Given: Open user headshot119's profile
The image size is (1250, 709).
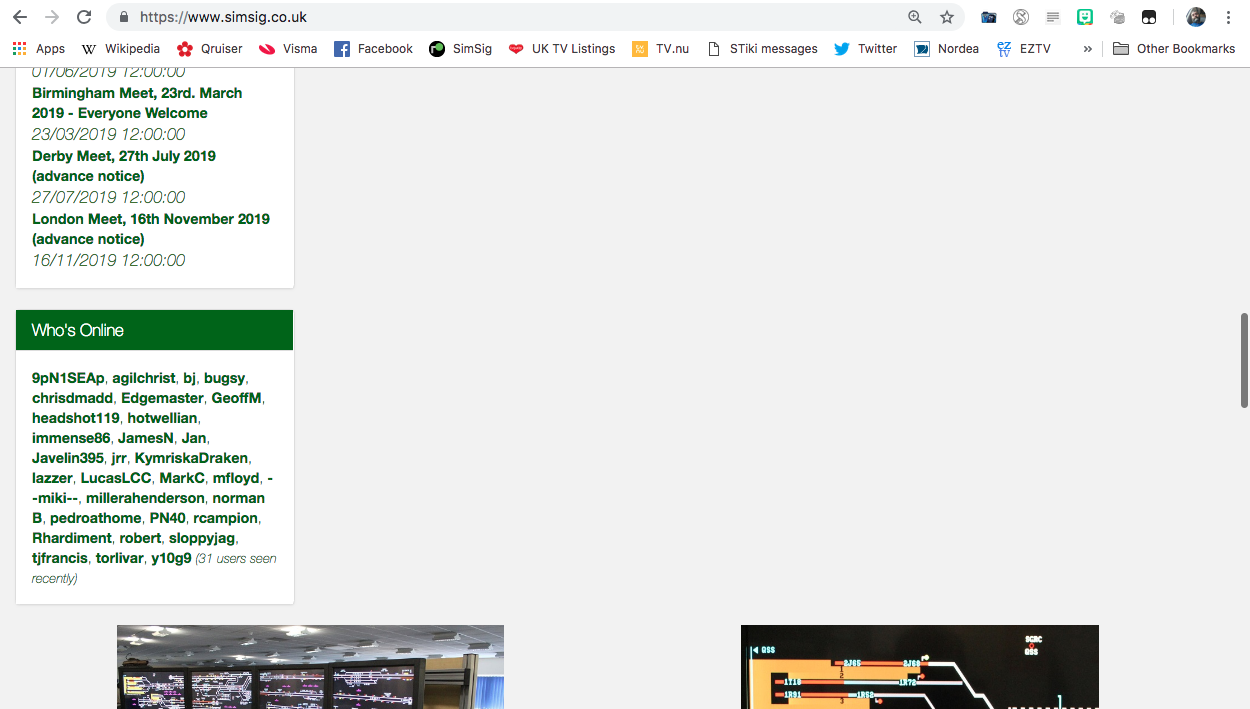Looking at the screenshot, I should point(76,418).
